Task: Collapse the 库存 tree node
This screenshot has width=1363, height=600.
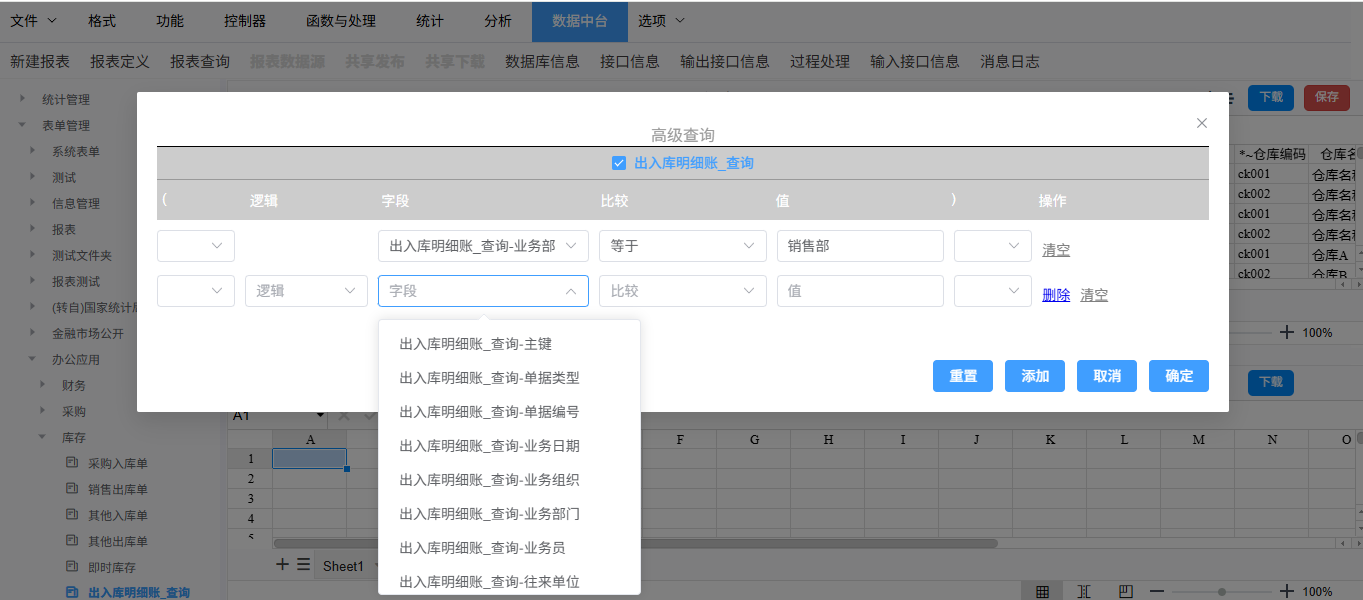Action: click(x=42, y=437)
